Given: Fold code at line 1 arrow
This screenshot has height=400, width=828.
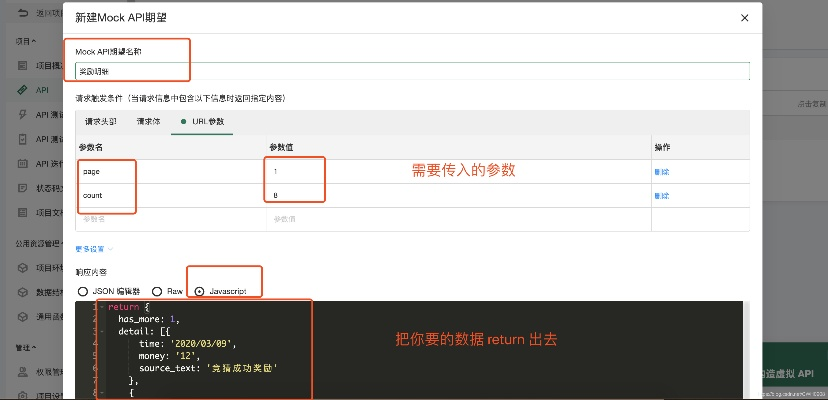Looking at the screenshot, I should [x=101, y=307].
